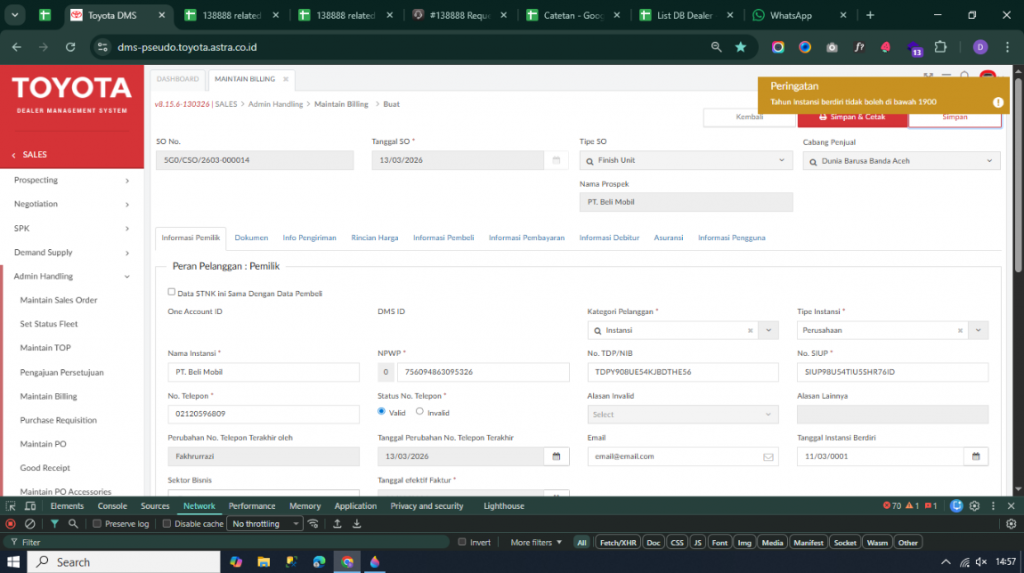1024x573 pixels.
Task: Click into the Nama Instansi field
Action: (263, 372)
